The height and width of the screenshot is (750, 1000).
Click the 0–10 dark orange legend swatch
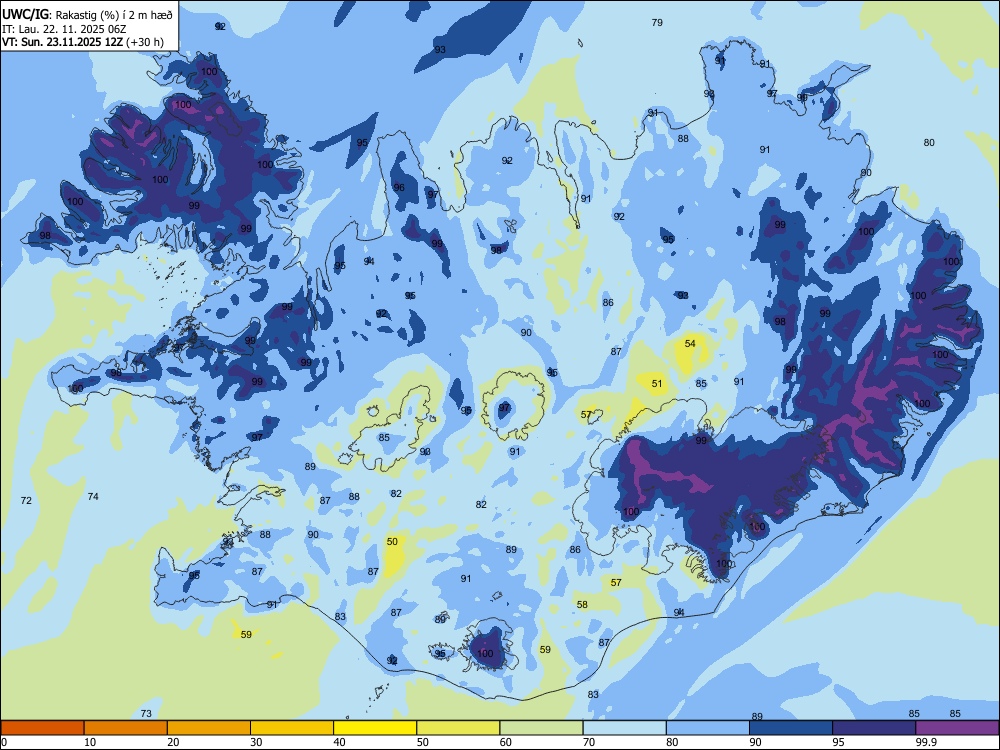click(42, 728)
